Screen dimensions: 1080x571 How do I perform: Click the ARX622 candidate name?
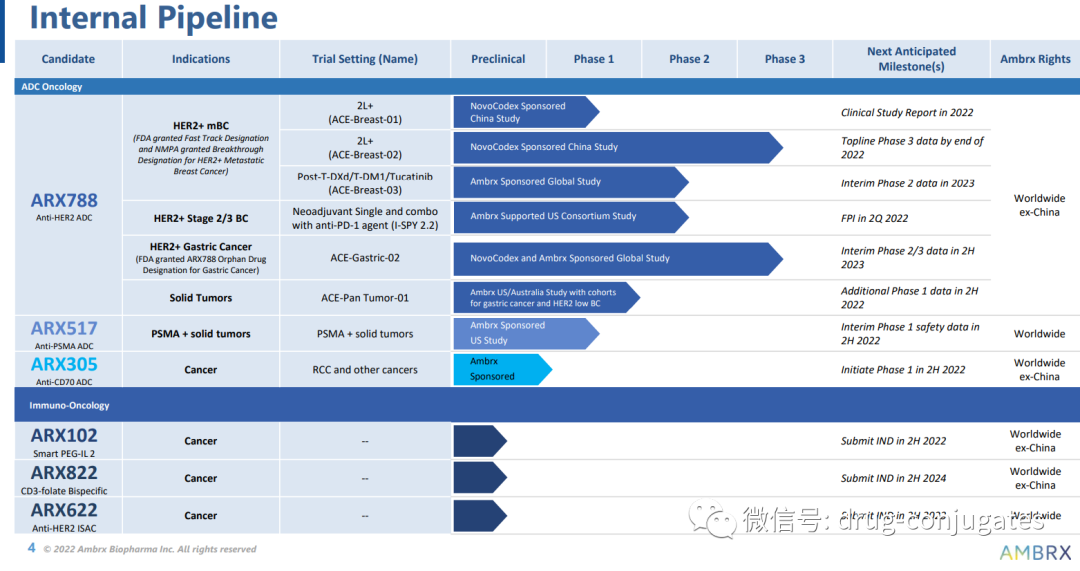(64, 510)
